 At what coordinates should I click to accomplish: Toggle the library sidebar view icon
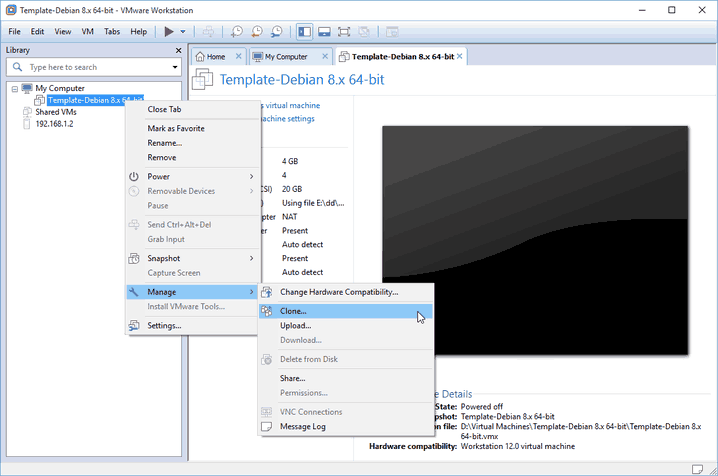coord(304,32)
